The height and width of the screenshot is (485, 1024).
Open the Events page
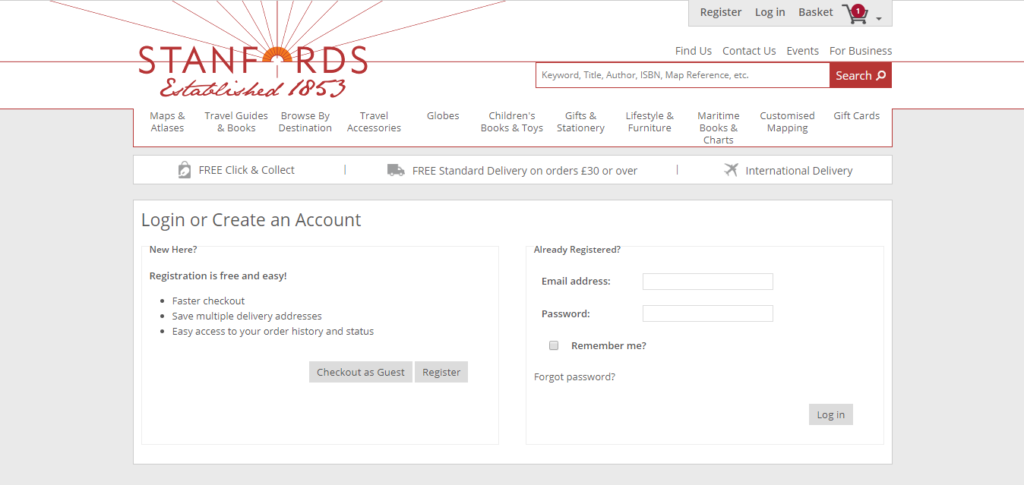point(803,51)
